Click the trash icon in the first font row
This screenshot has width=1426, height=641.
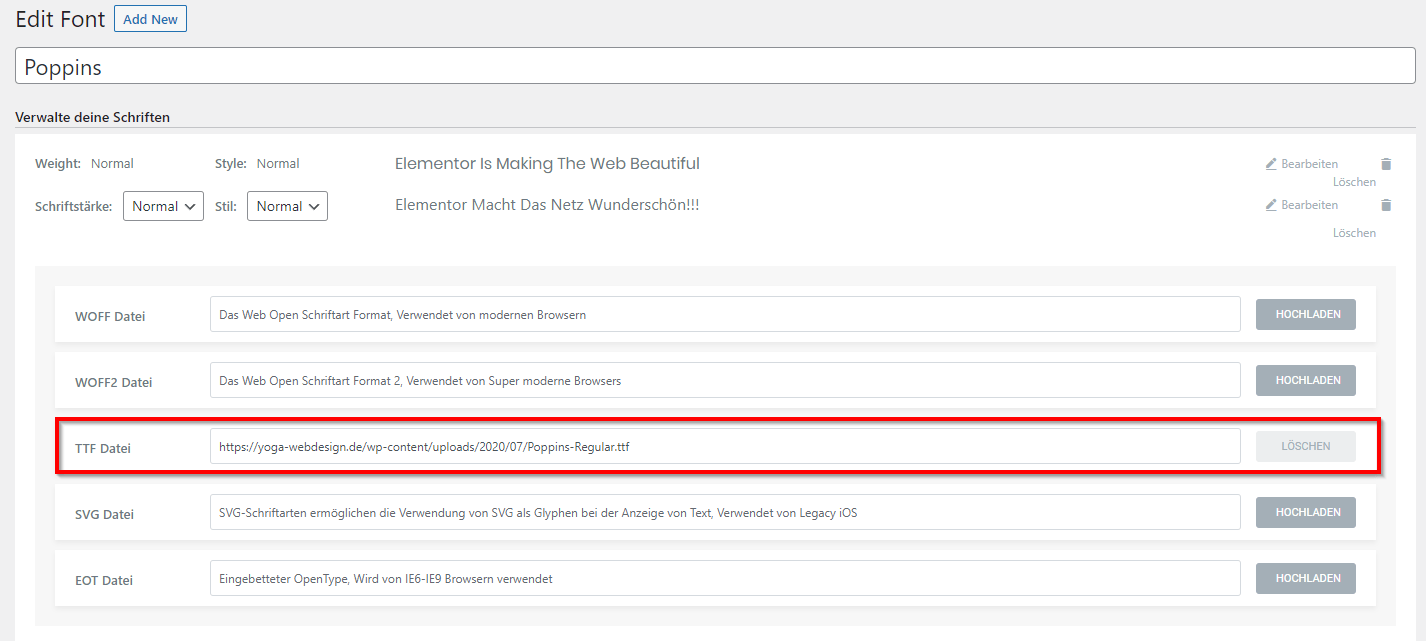tap(1386, 164)
